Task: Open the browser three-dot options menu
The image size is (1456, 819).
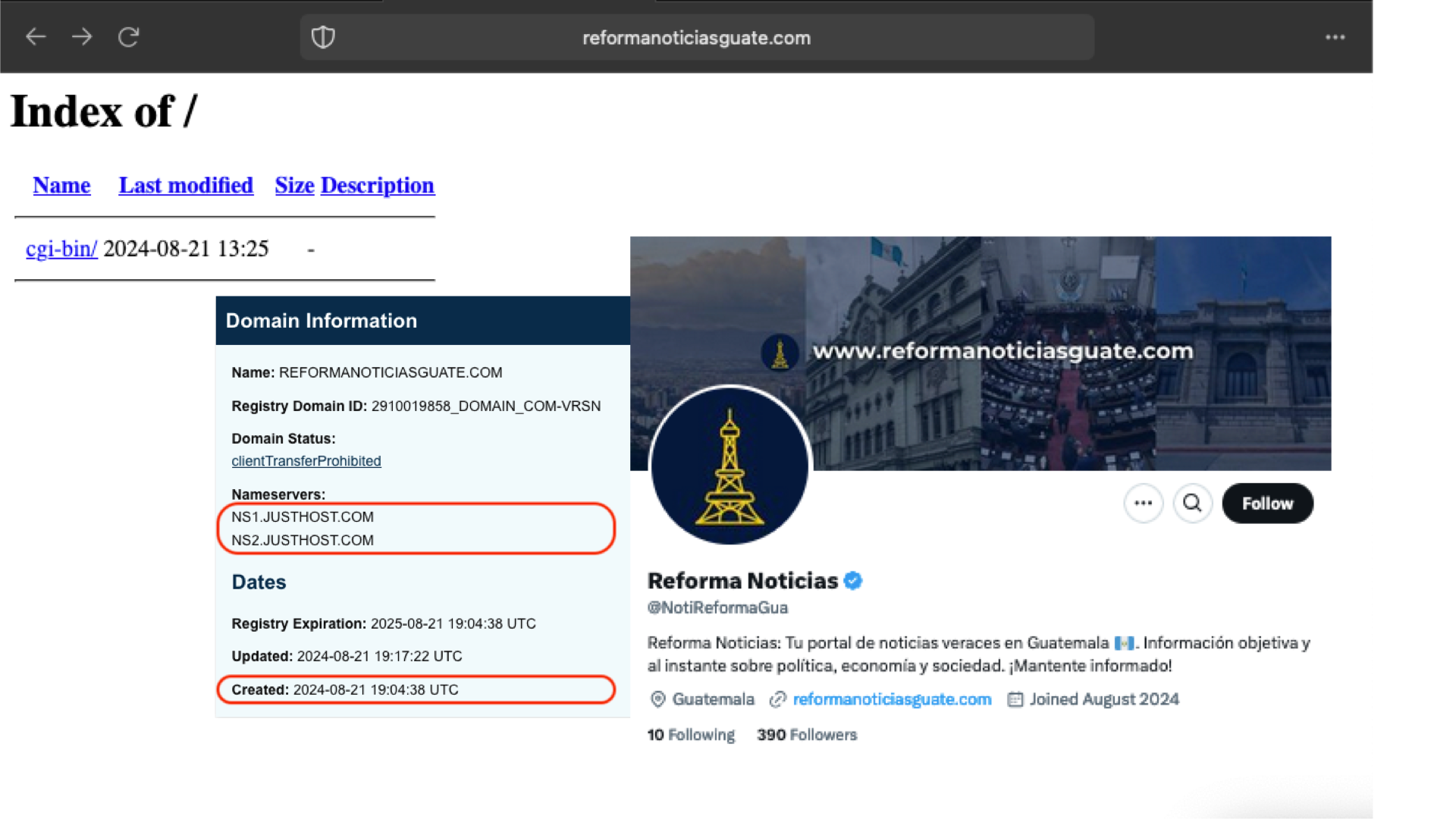Action: point(1335,36)
